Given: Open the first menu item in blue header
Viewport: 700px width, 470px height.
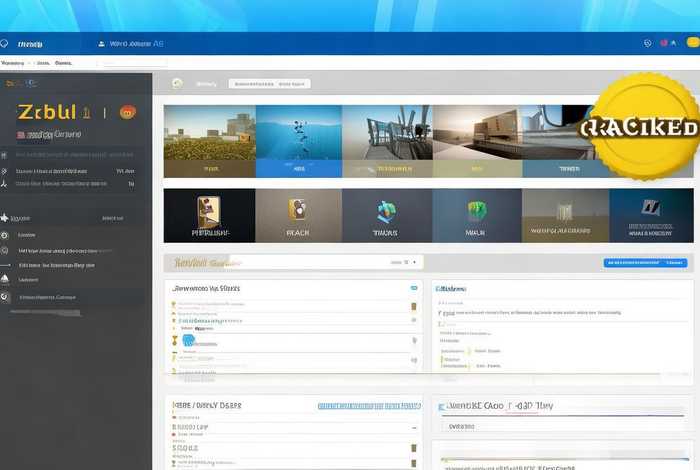Looking at the screenshot, I should click(29, 44).
